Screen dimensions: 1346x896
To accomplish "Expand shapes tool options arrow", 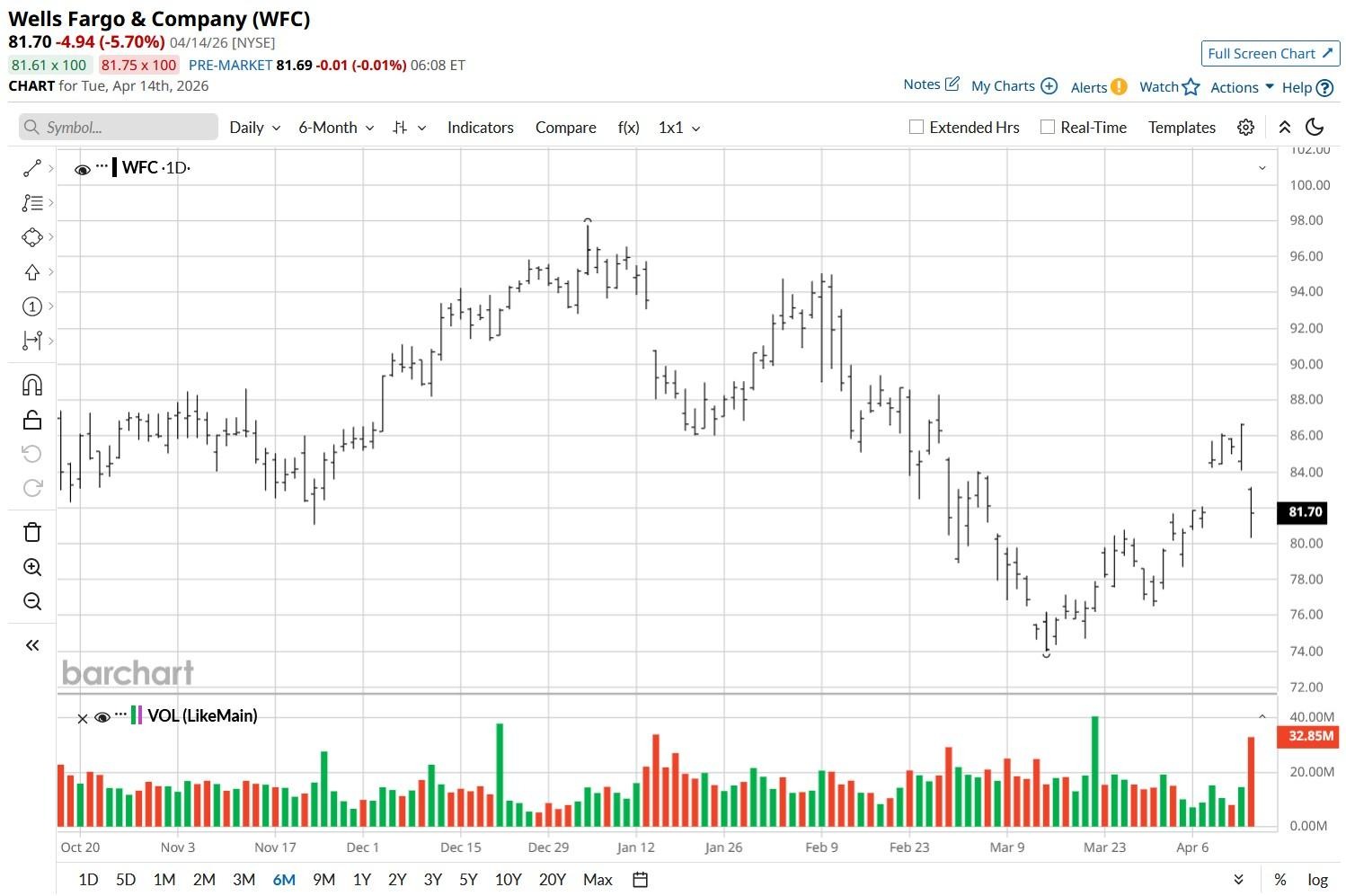I will [x=51, y=237].
